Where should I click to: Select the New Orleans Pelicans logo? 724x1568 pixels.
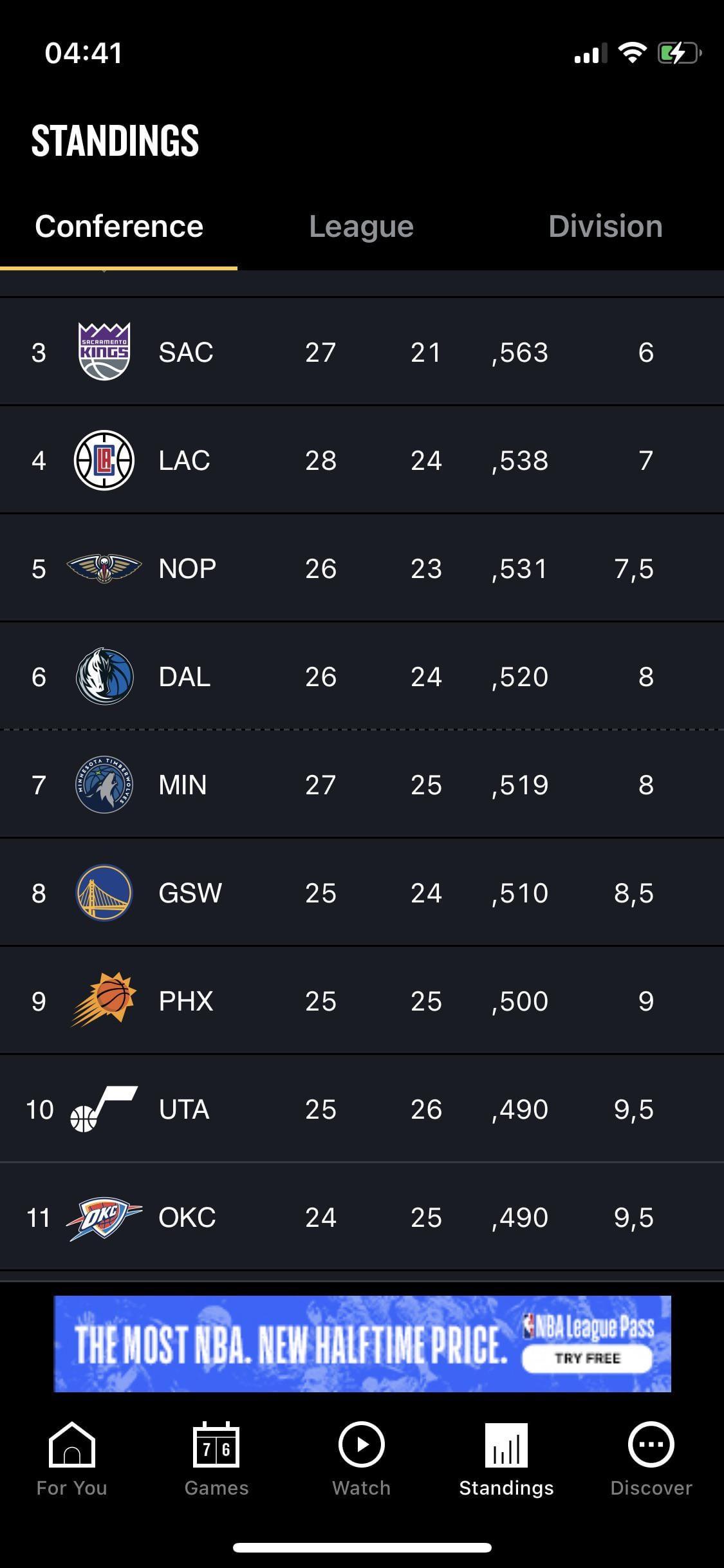pos(104,568)
